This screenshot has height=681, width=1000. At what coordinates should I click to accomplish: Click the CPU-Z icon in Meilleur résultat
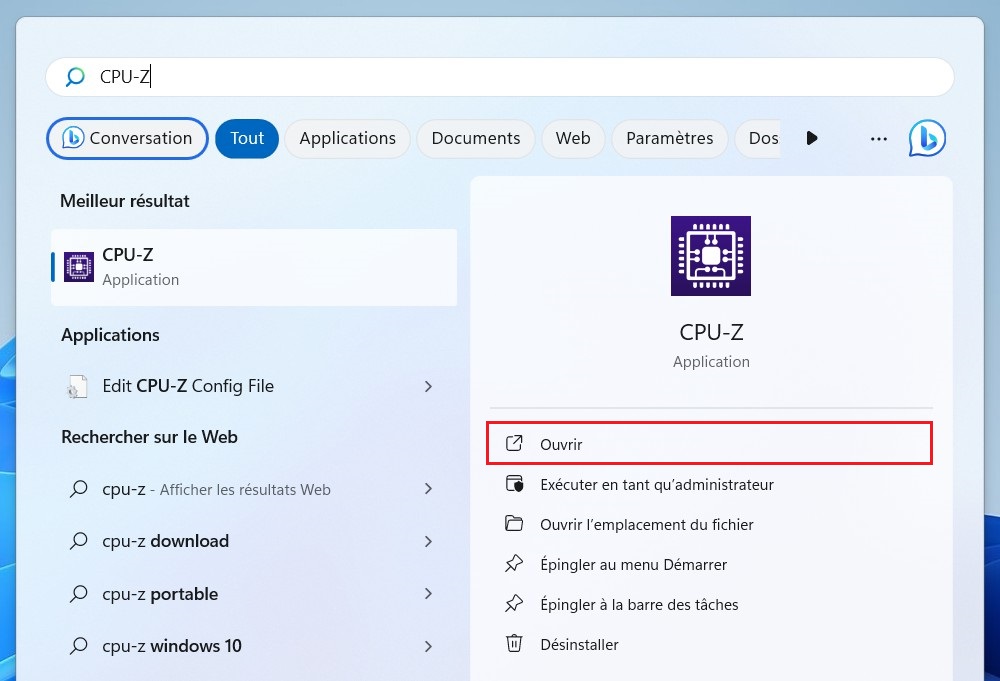point(79,266)
